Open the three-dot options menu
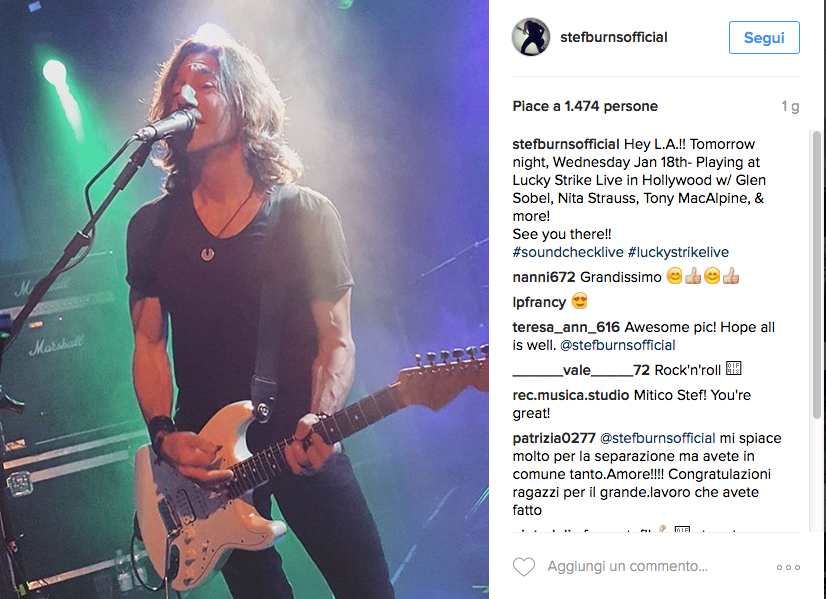Image resolution: width=826 pixels, height=599 pixels. (x=788, y=567)
